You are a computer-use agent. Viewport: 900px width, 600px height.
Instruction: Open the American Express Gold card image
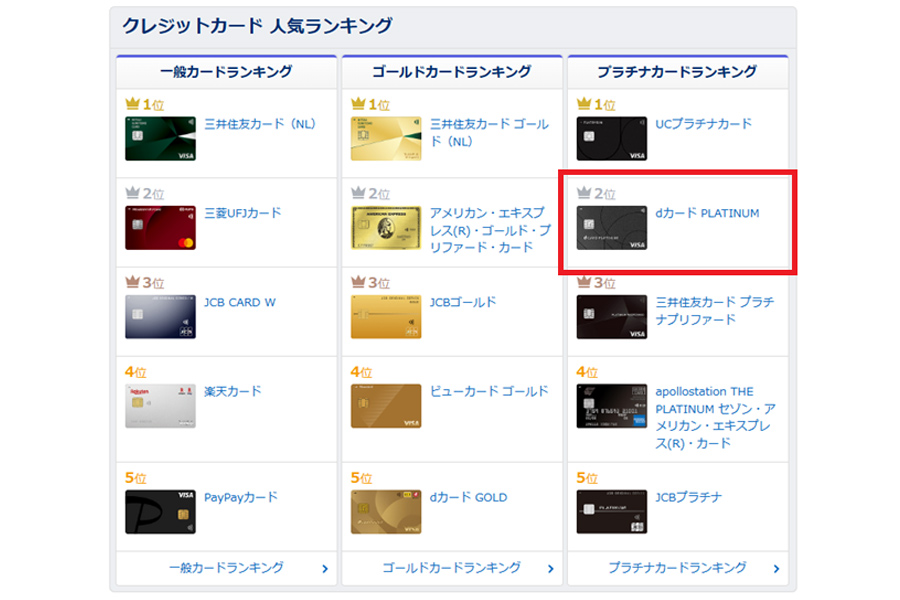click(386, 227)
